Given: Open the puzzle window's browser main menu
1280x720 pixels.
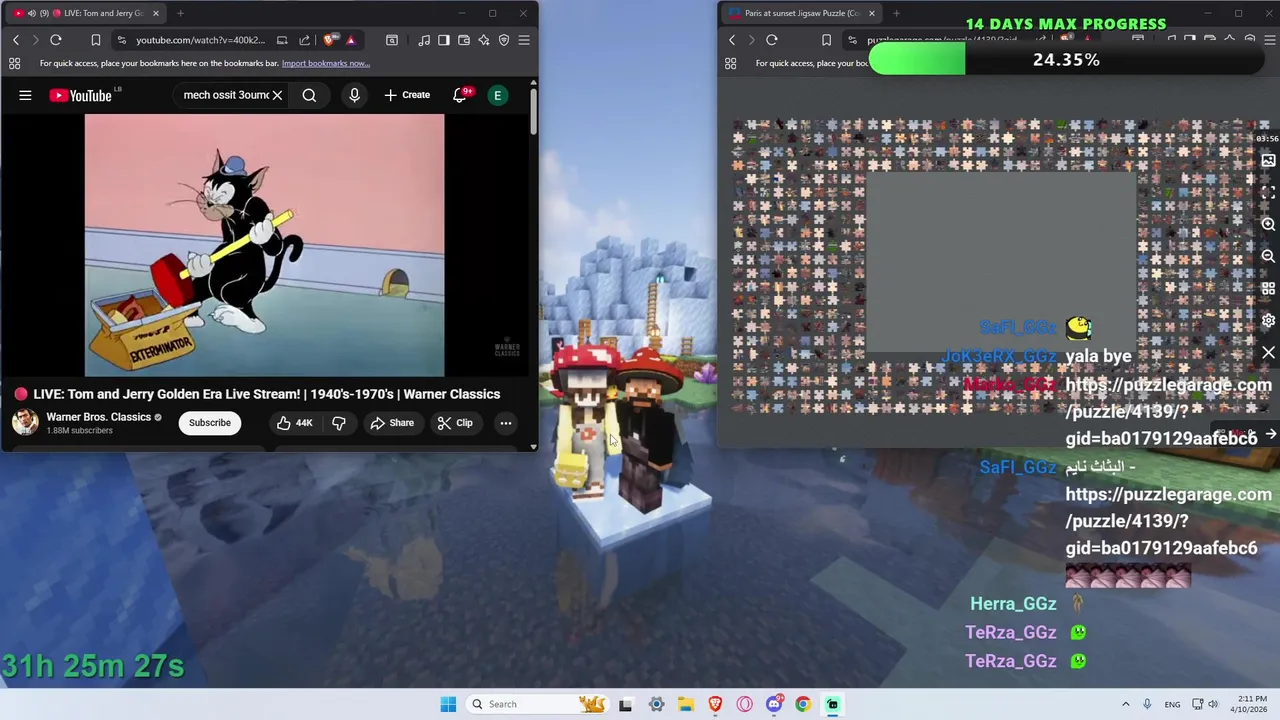Looking at the screenshot, I should pyautogui.click(x=1268, y=40).
